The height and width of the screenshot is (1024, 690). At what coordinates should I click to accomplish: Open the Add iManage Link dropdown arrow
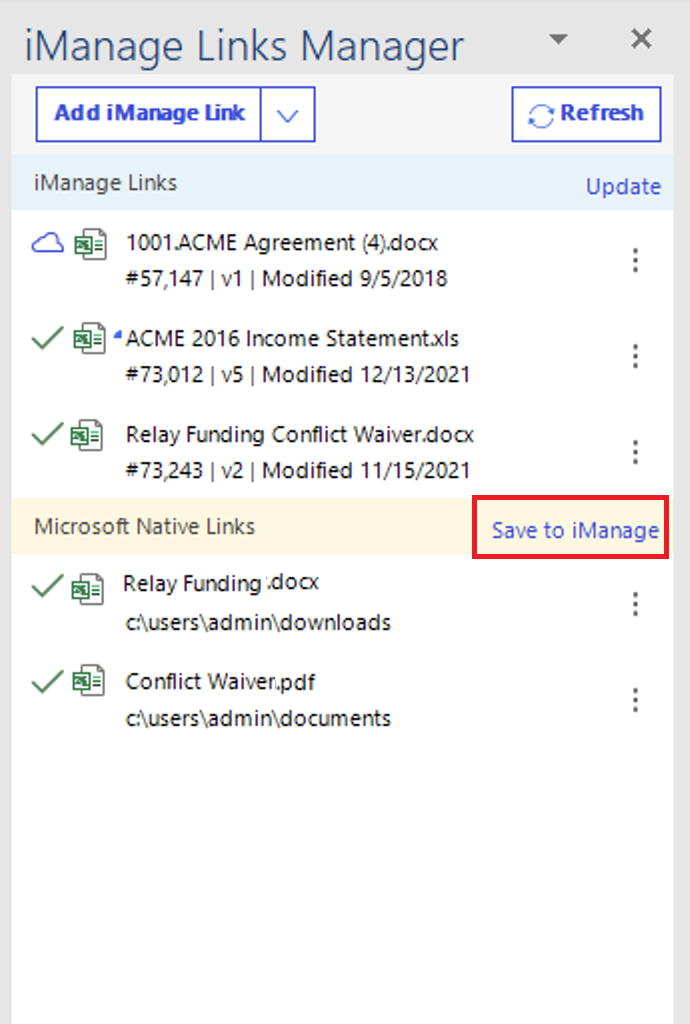(288, 114)
